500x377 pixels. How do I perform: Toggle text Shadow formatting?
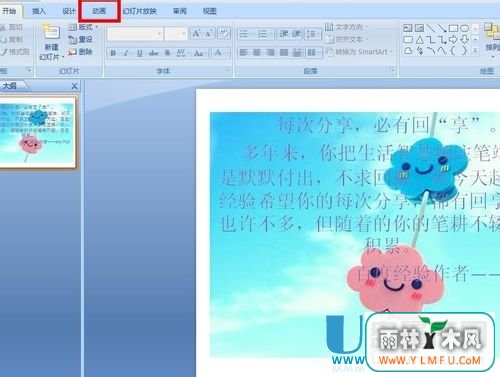[x=167, y=53]
